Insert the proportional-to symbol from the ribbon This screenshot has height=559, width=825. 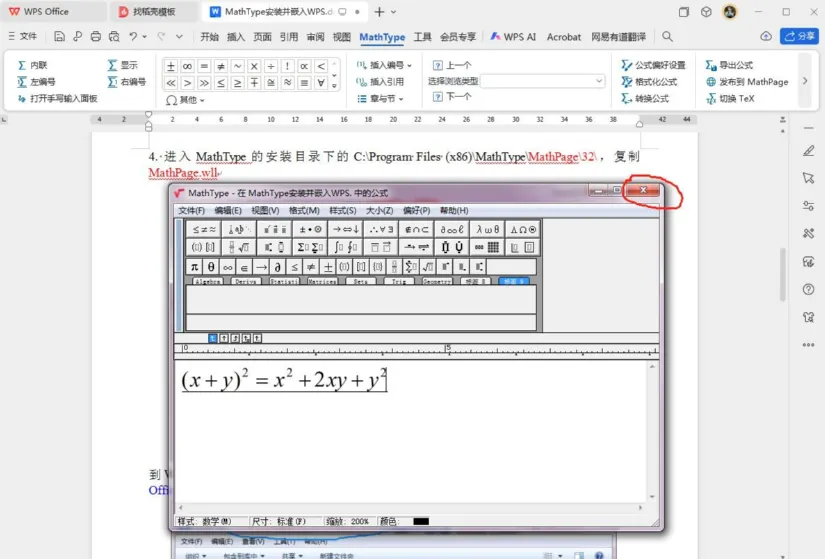(x=304, y=66)
